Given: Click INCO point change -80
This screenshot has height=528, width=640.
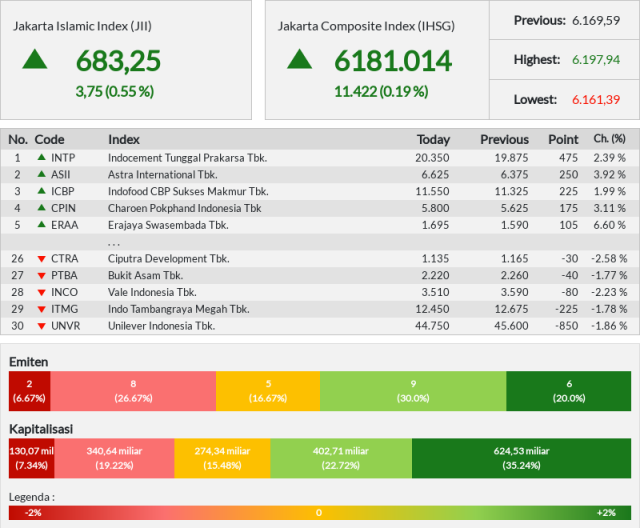Looking at the screenshot, I should pyautogui.click(x=569, y=292).
